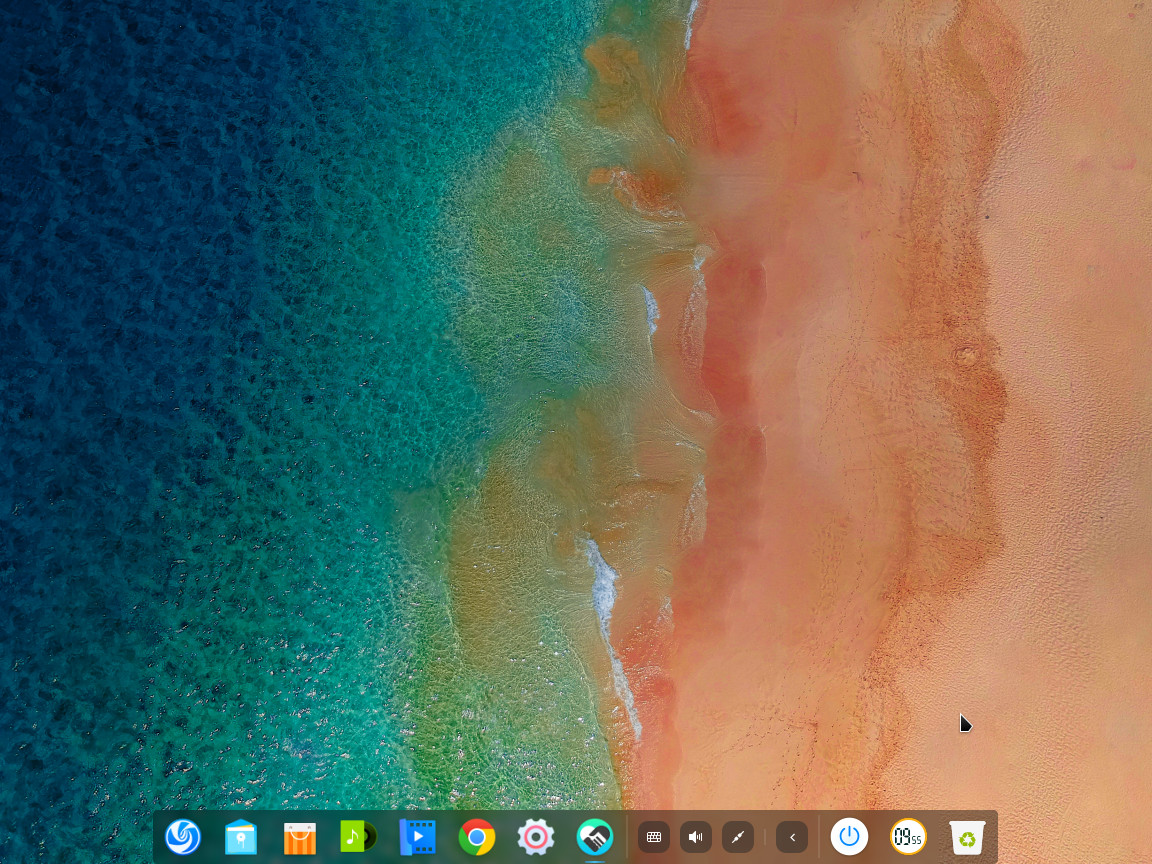Open the App Store shopping bag icon
Image resolution: width=1152 pixels, height=864 pixels.
click(300, 837)
